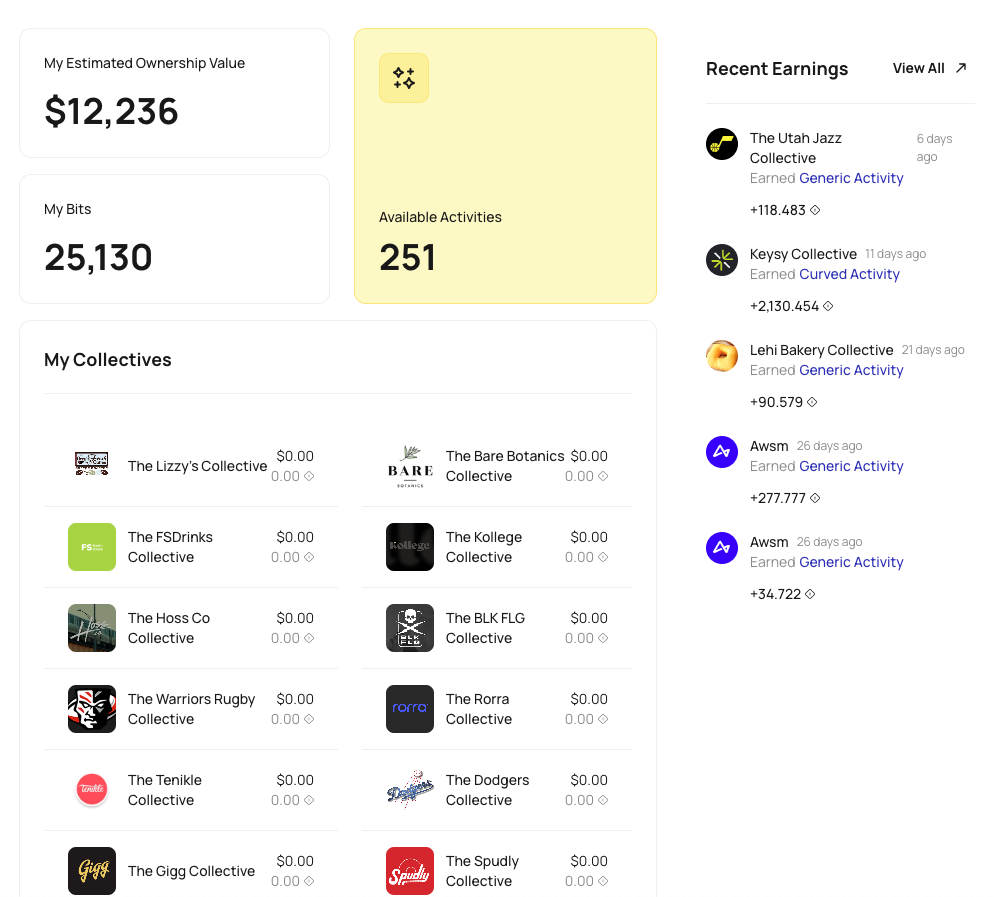Screen dimensions: 994x897
Task: Open The Warriors Rugby Collective name
Action: point(191,709)
